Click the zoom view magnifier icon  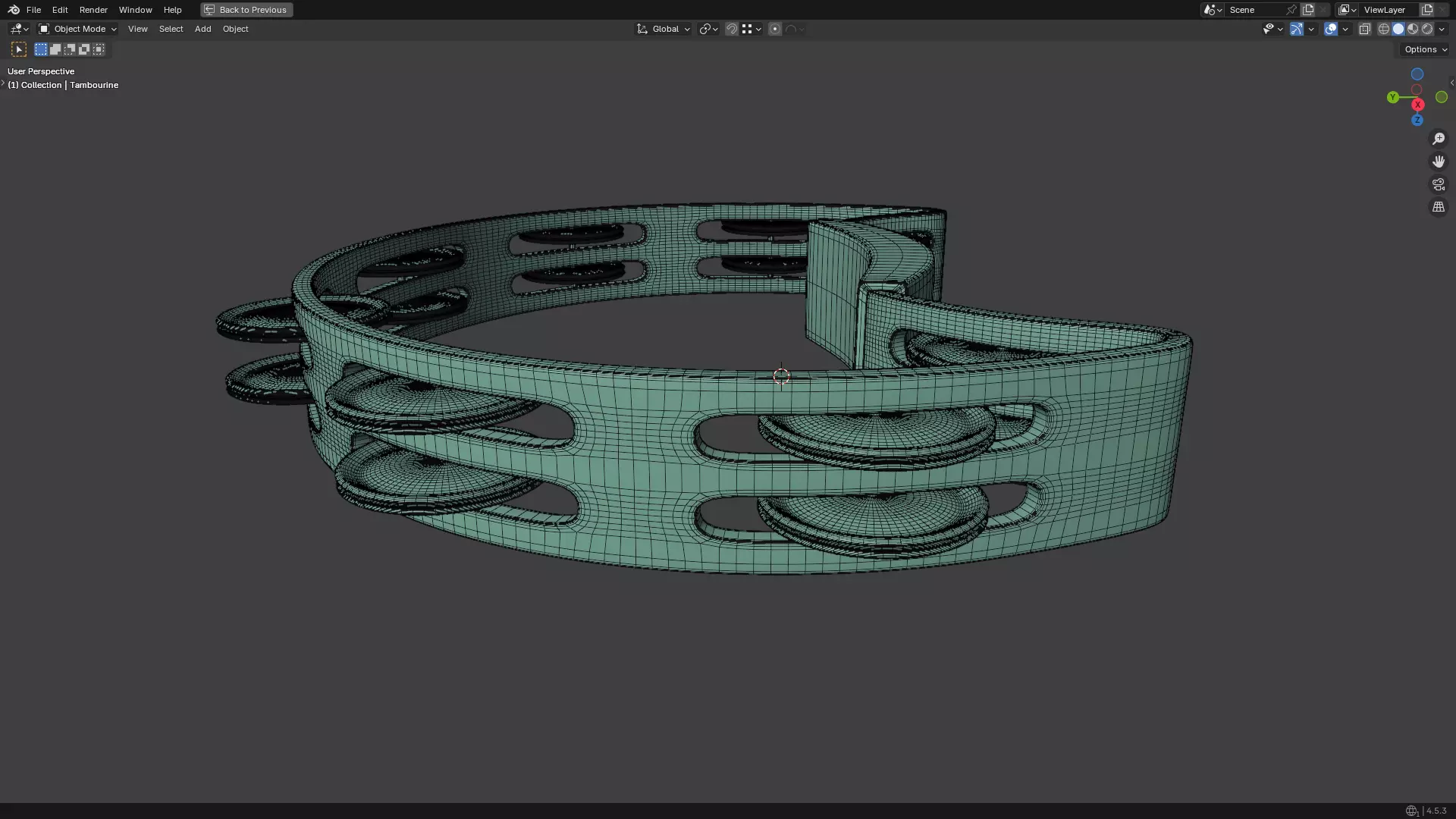1439,139
